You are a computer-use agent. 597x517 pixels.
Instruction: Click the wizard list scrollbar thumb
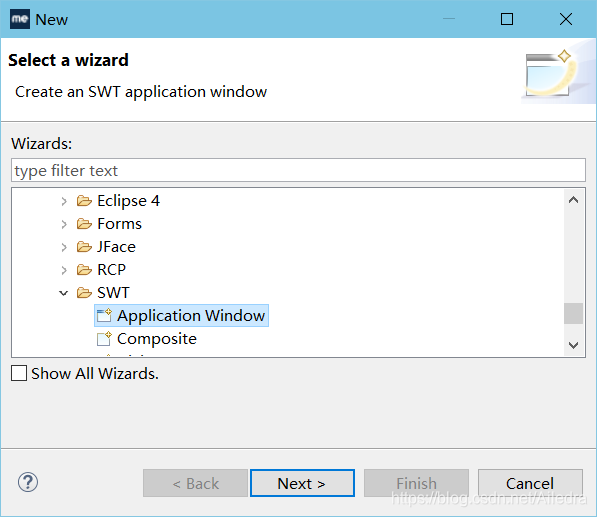pos(573,313)
